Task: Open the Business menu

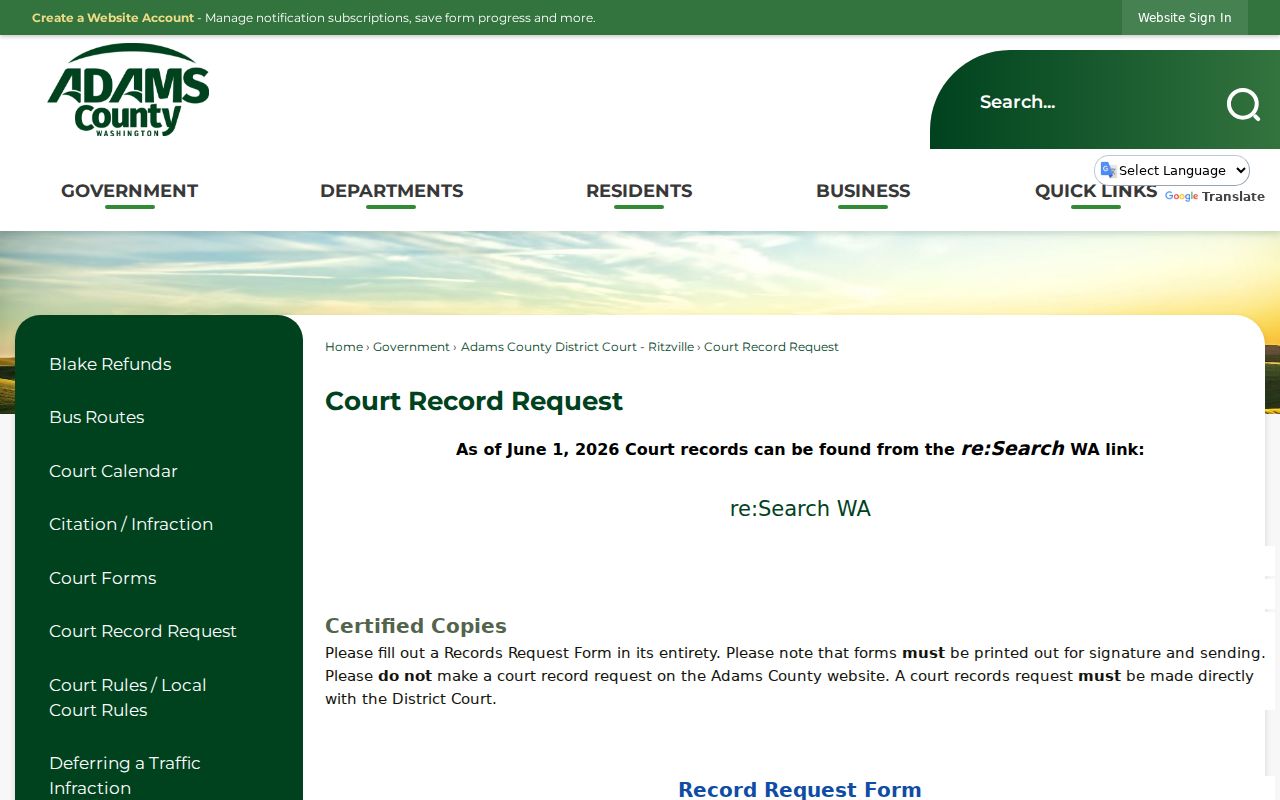Action: pos(863,191)
